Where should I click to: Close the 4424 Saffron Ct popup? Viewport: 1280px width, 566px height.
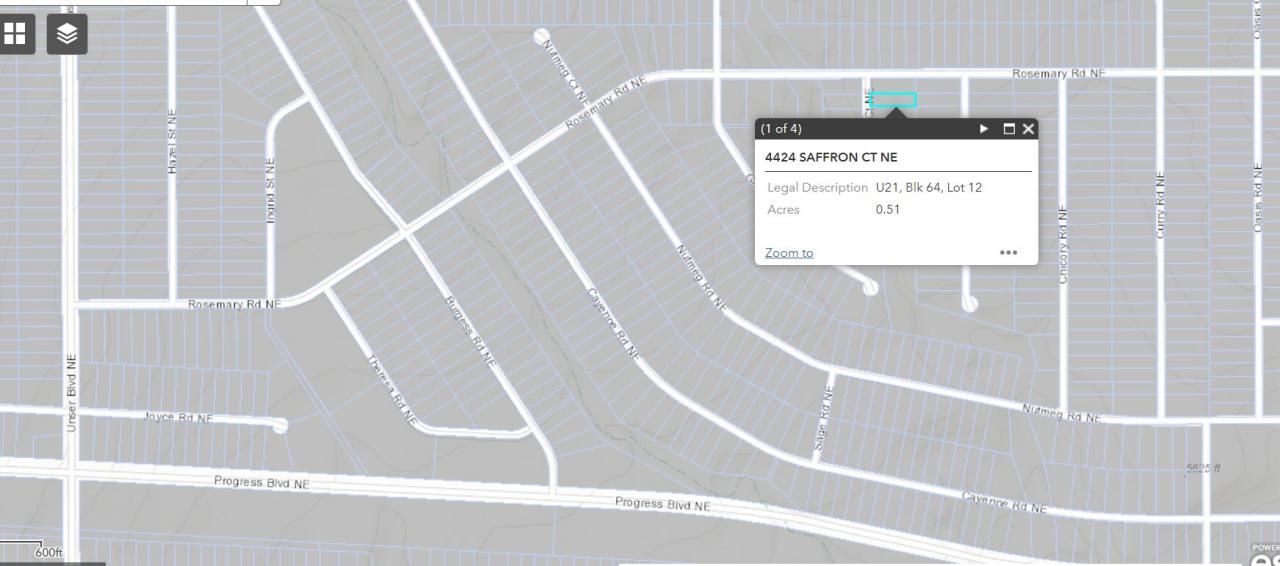(x=1028, y=129)
